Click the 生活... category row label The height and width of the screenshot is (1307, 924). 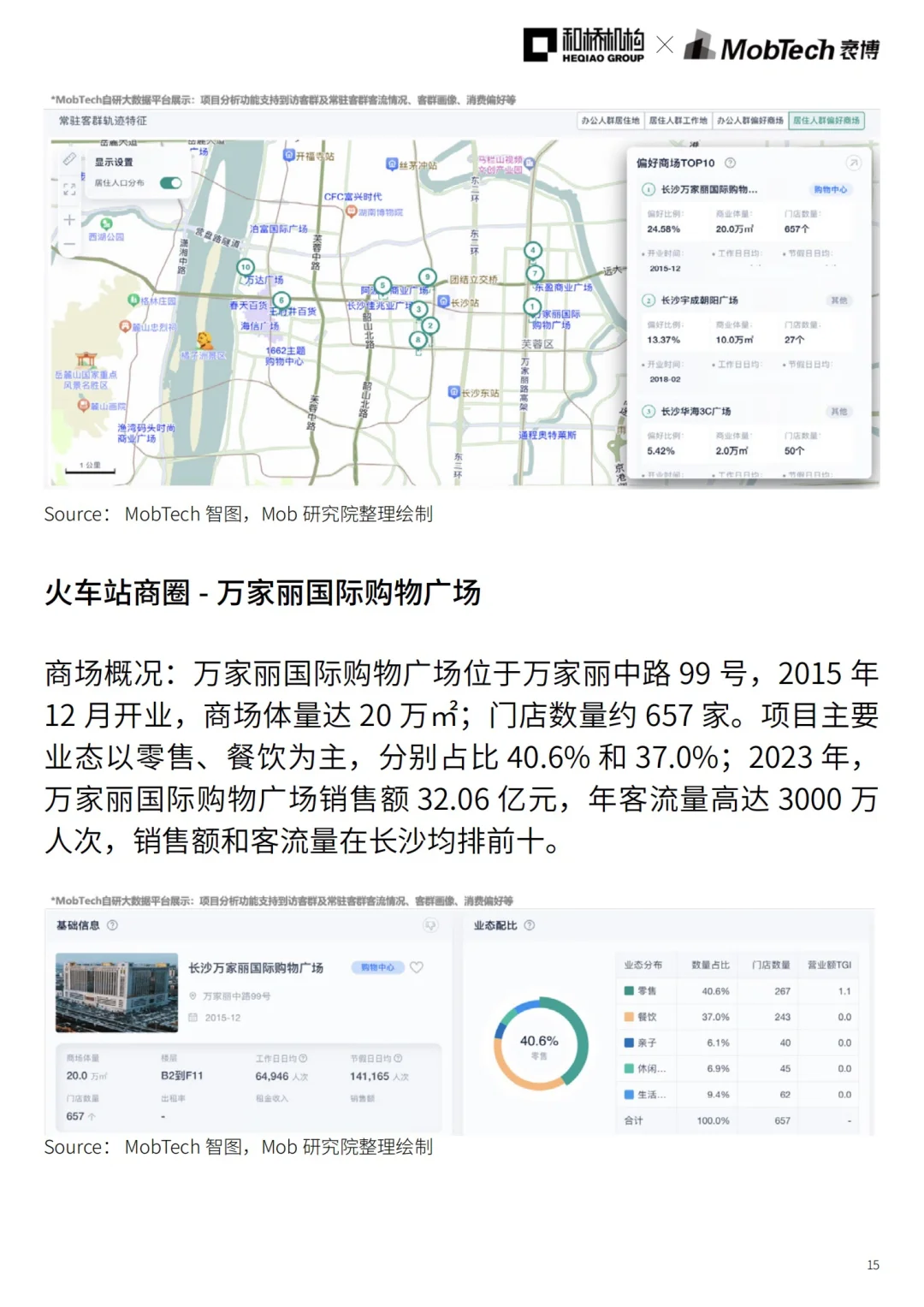pyautogui.click(x=651, y=1095)
